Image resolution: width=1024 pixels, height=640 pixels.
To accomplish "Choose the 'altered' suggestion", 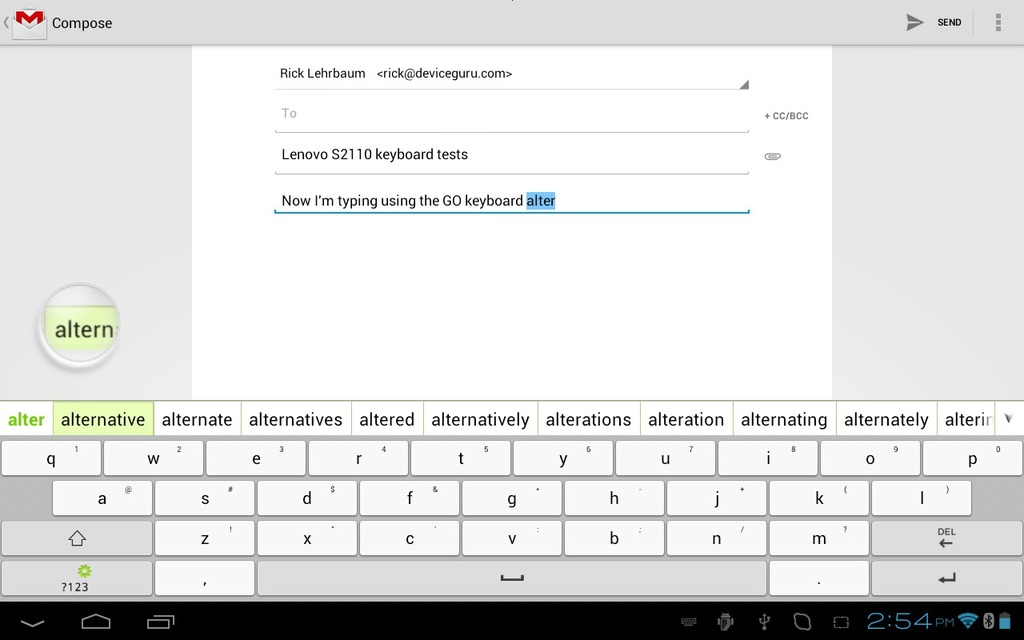I will (387, 419).
